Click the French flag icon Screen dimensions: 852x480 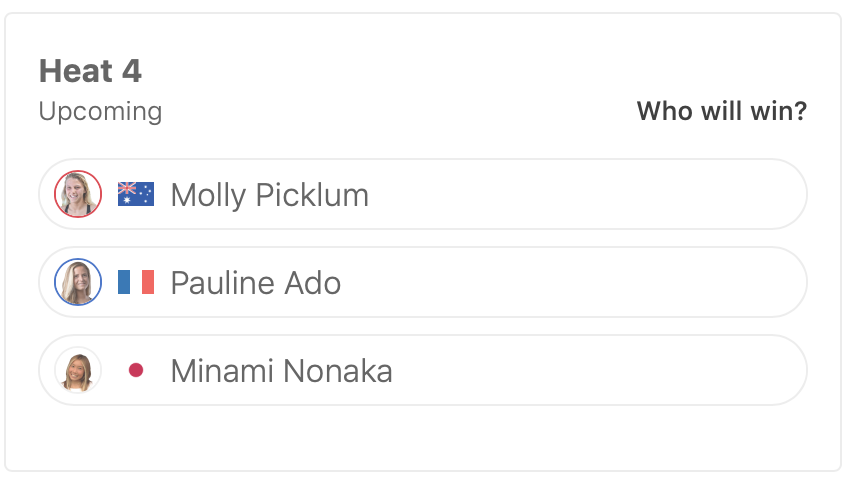coord(136,282)
